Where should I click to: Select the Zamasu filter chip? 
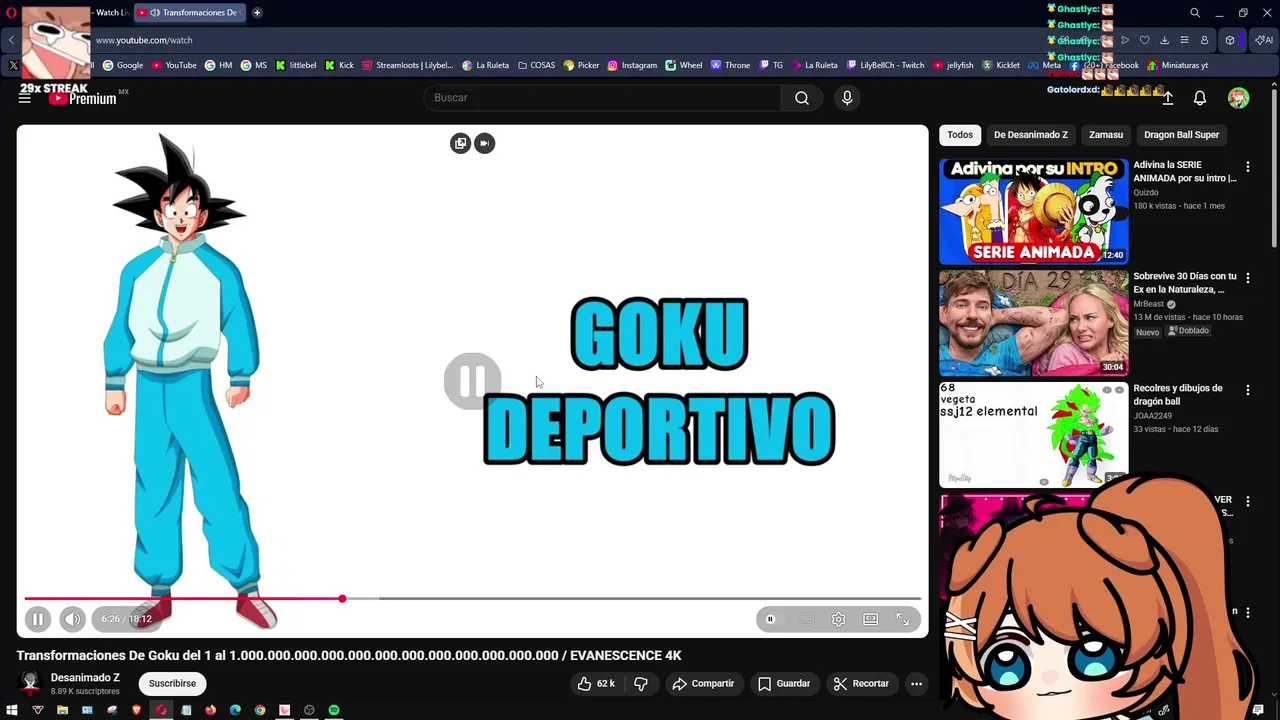(1106, 135)
